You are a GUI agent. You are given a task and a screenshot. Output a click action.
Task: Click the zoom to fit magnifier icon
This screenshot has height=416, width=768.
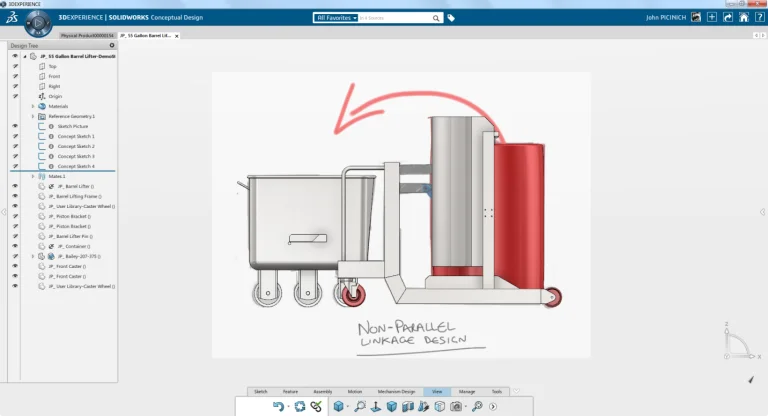point(360,406)
